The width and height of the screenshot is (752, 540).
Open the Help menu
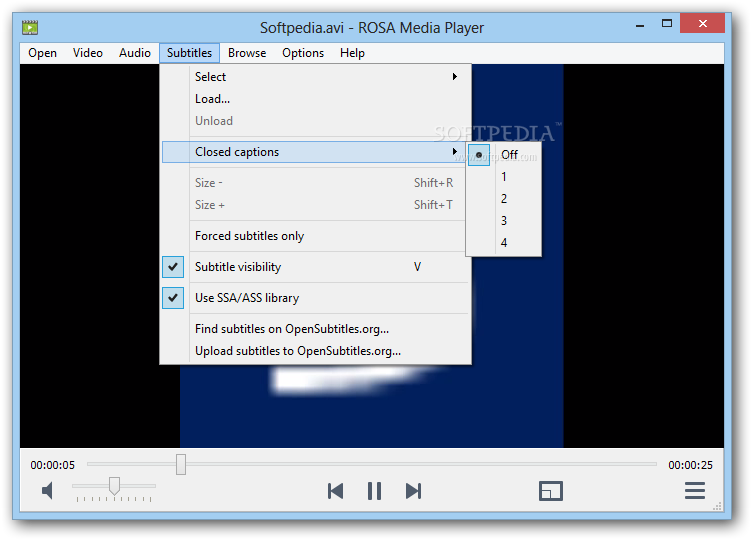click(x=352, y=53)
